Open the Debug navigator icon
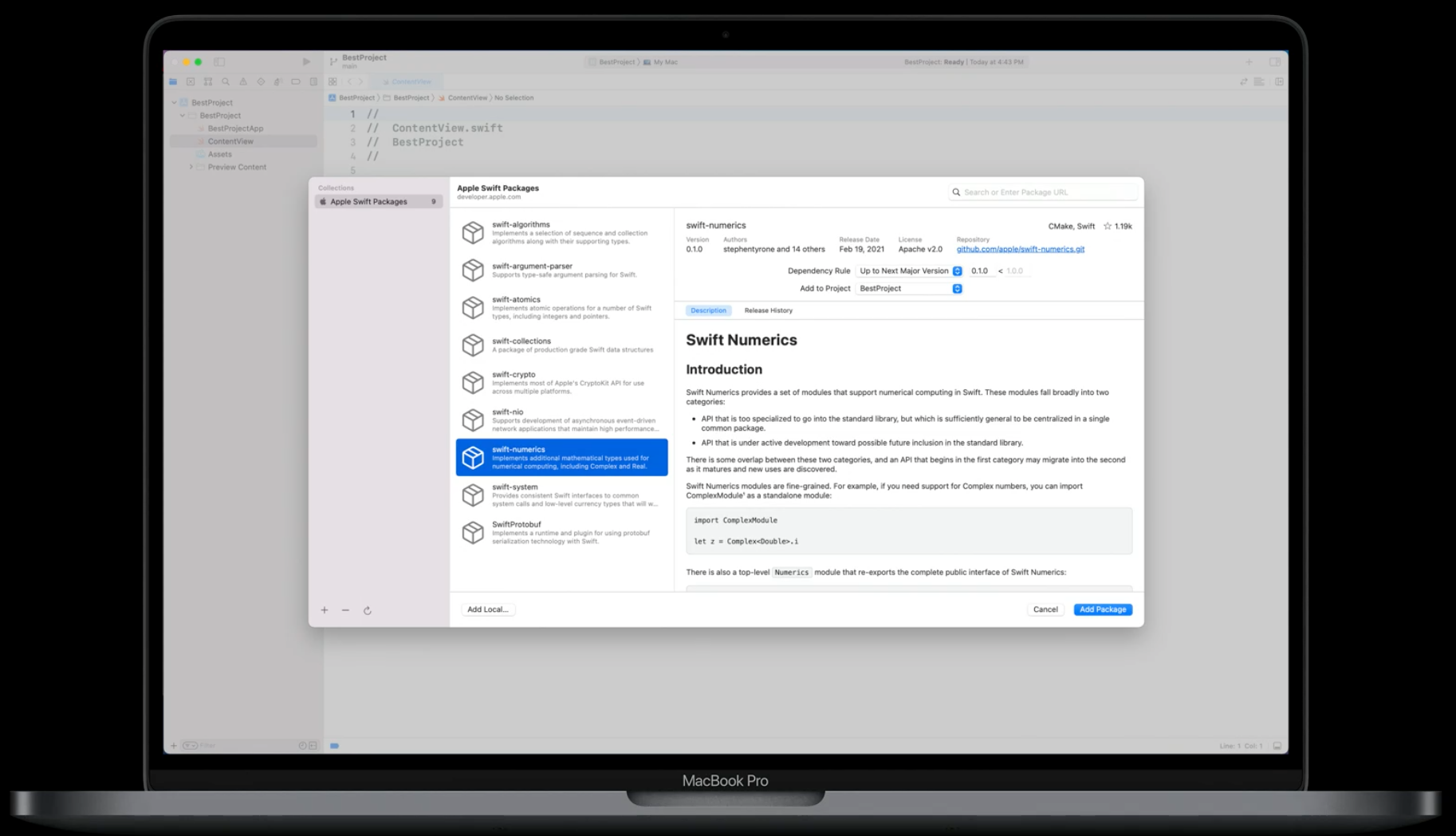Viewport: 1456px width, 836px height. (x=278, y=81)
